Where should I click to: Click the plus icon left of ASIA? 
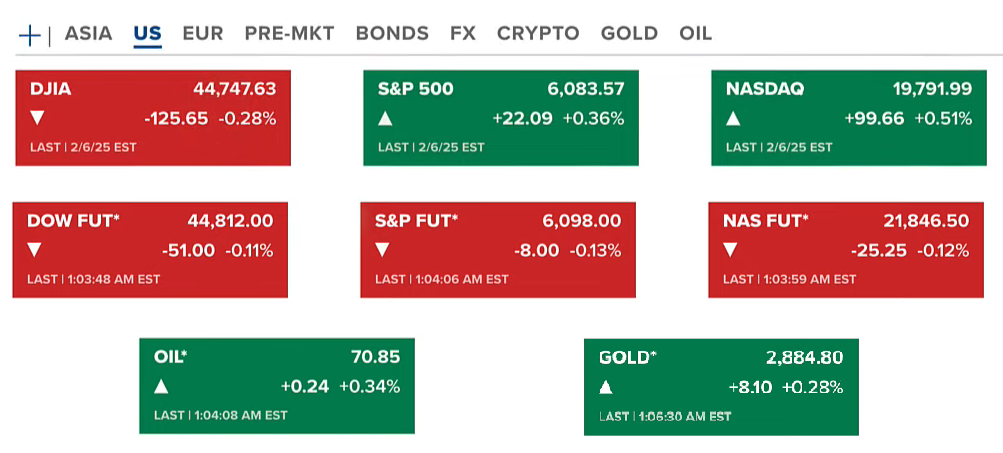30,35
